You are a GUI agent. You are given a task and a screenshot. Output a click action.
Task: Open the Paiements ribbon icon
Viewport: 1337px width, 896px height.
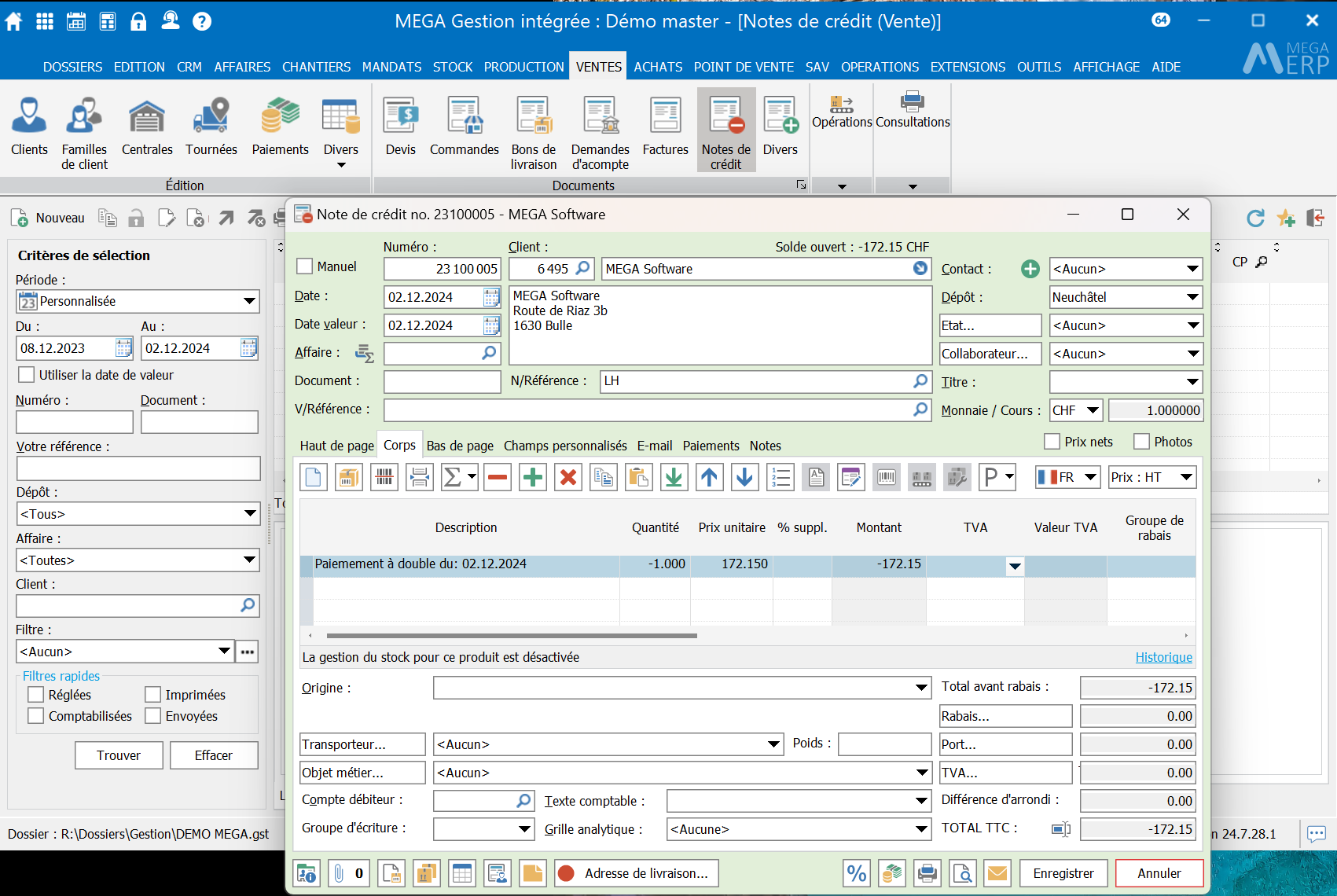[281, 127]
